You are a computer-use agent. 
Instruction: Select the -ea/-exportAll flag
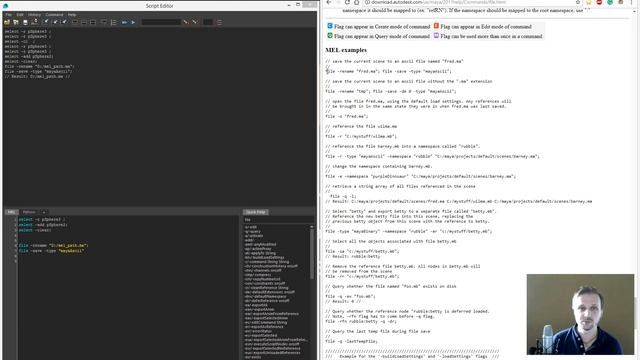coord(256,305)
